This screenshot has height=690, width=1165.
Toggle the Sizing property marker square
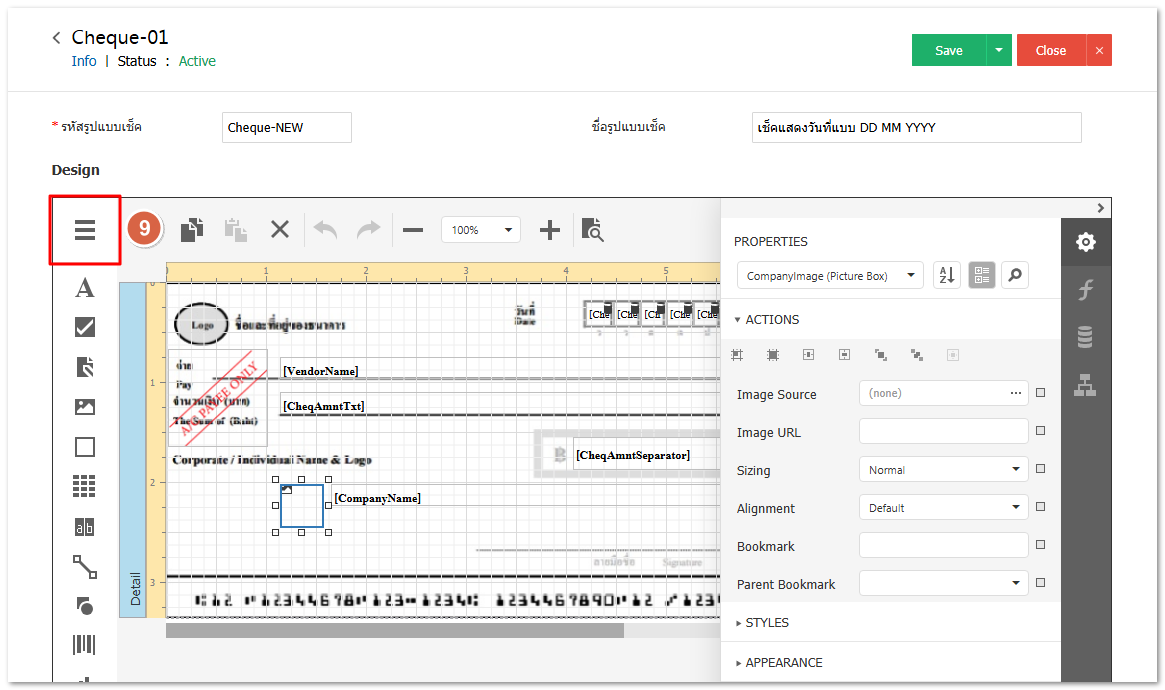1040,469
